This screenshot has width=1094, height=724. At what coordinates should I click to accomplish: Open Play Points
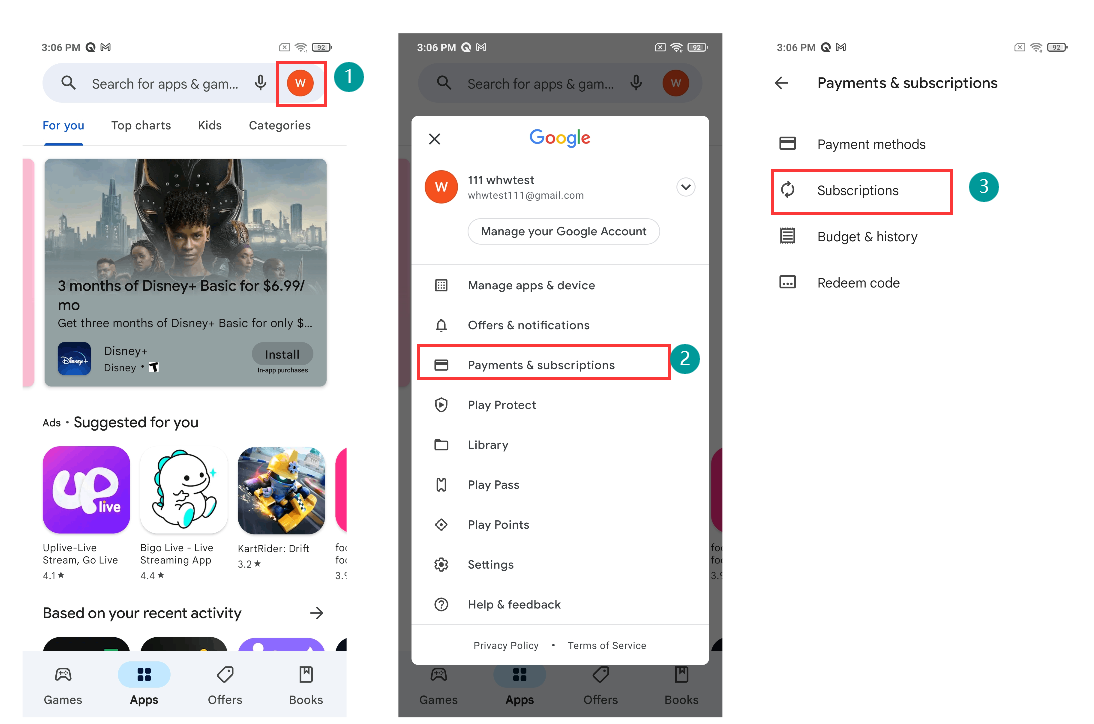560,525
